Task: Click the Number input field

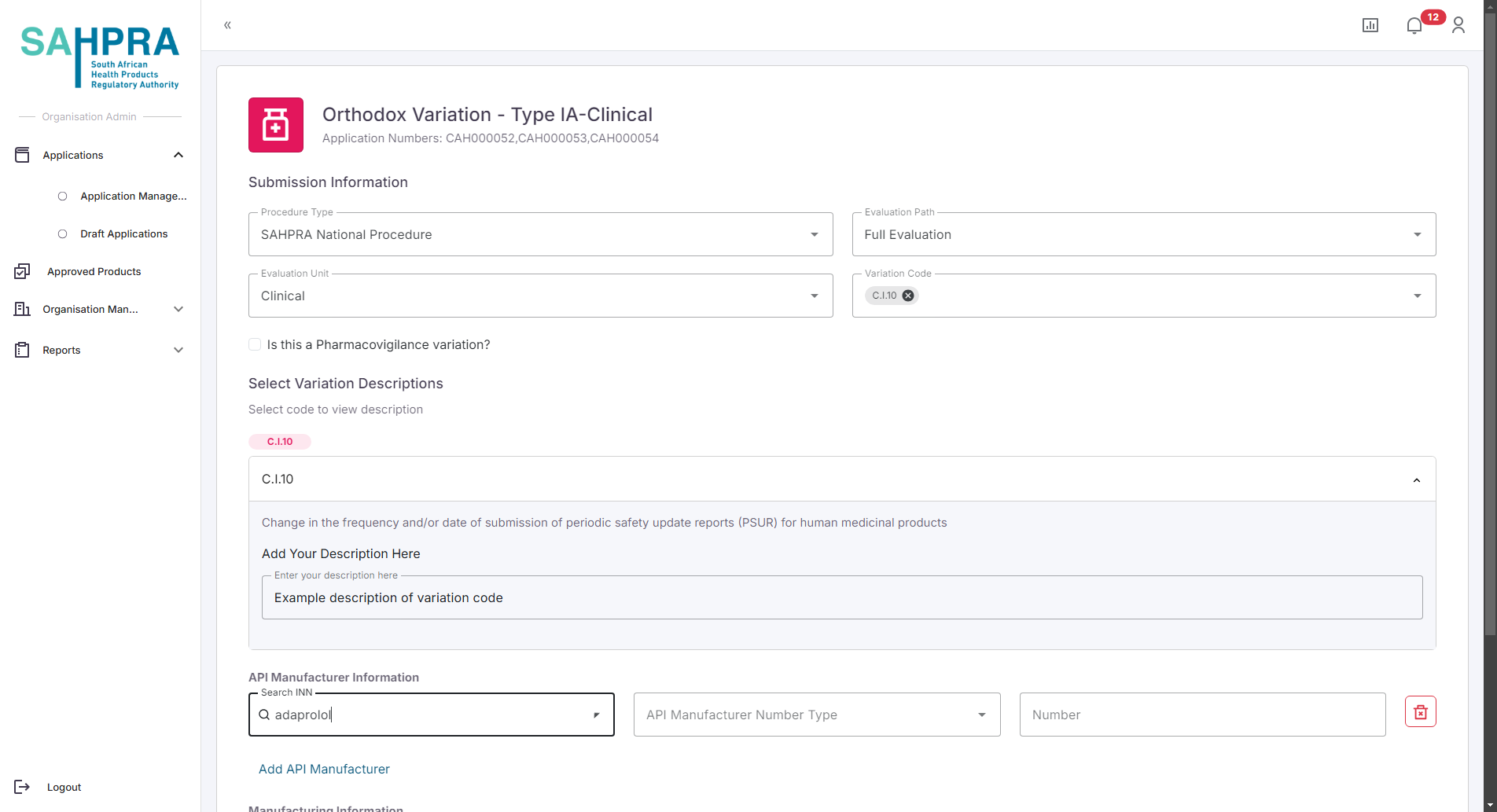Action: [1201, 715]
